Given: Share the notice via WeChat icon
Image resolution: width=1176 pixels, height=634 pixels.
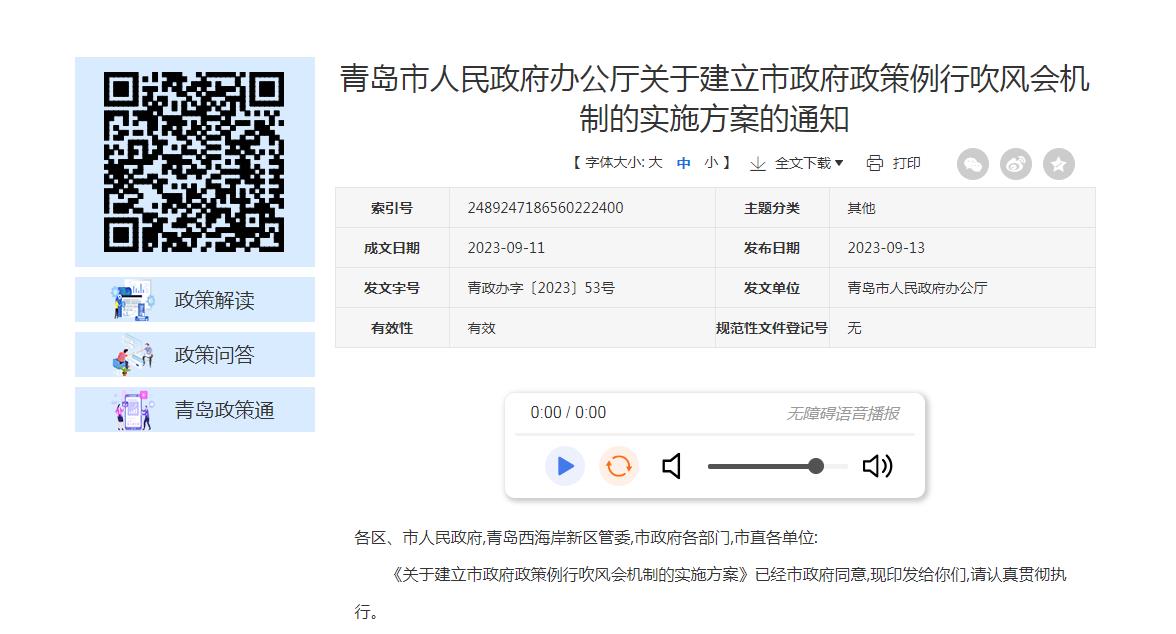Looking at the screenshot, I should [x=972, y=164].
